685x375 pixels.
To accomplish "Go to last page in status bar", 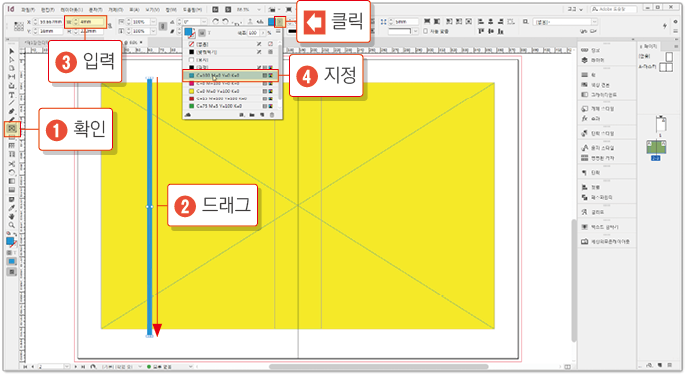I will [83, 367].
